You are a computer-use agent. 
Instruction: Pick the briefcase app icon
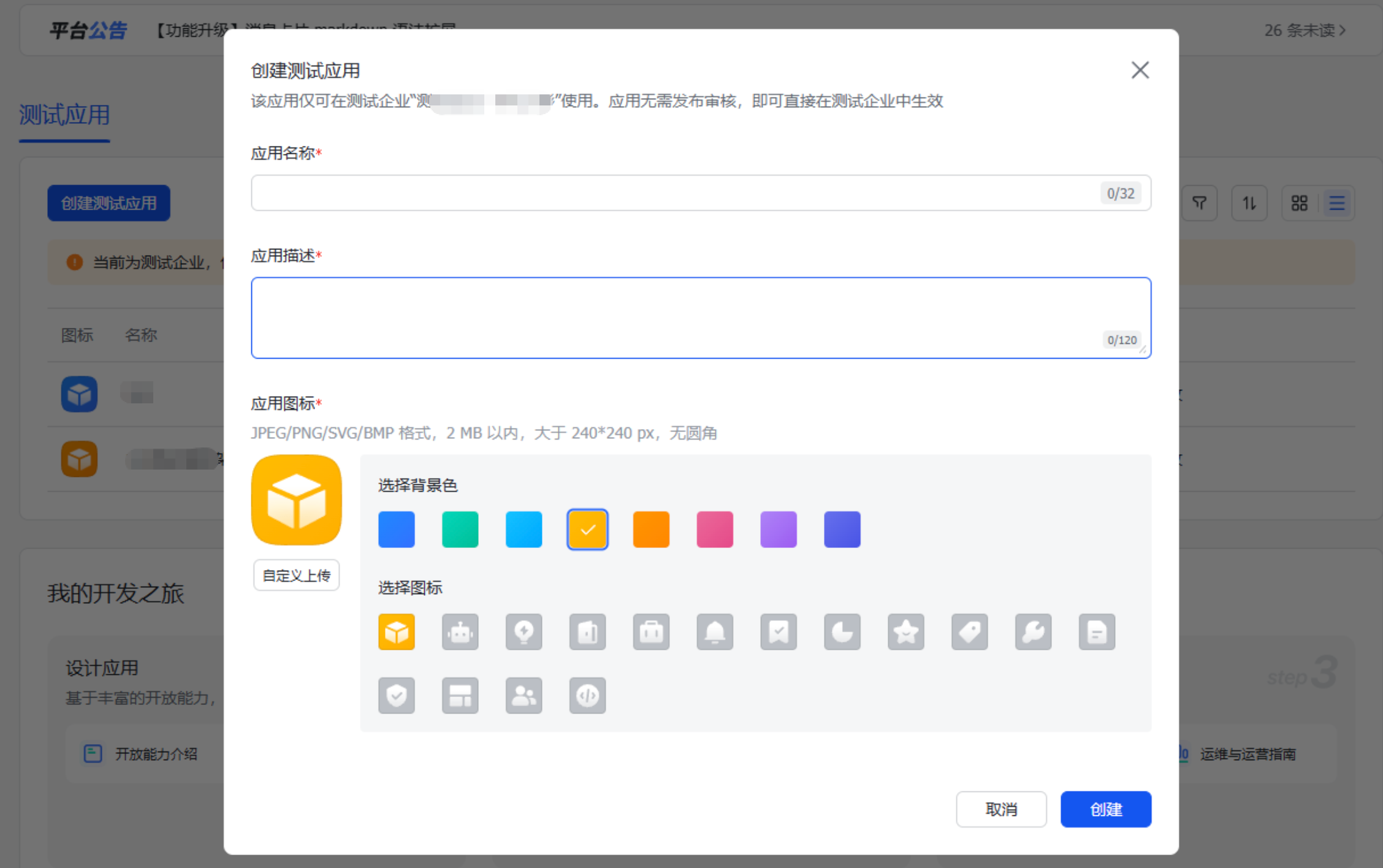(x=651, y=631)
